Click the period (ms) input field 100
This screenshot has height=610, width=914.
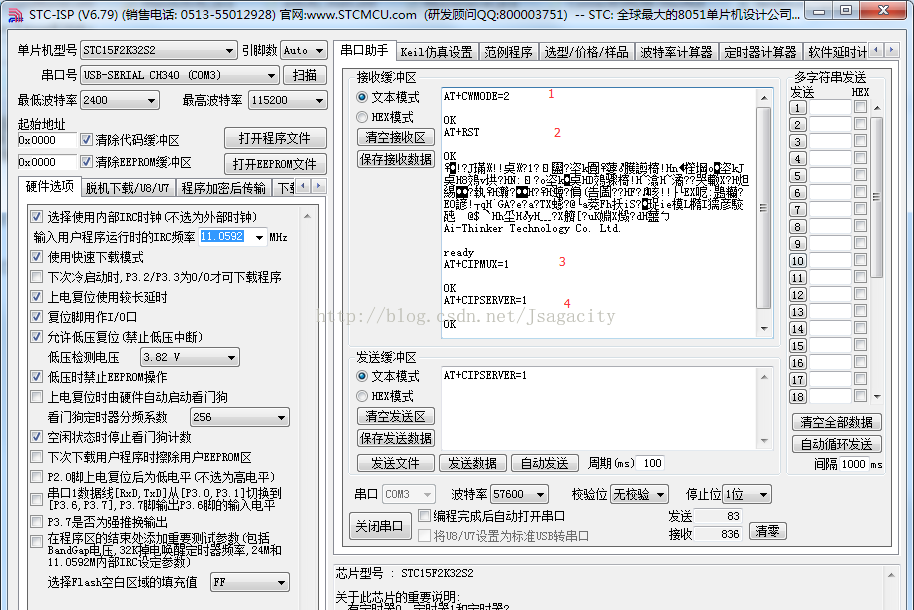pos(652,463)
